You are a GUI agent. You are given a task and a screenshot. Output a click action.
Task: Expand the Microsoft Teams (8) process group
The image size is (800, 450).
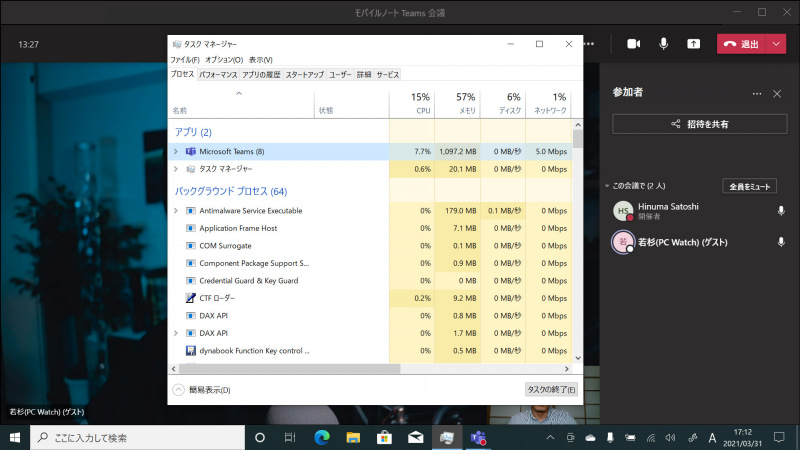pos(176,152)
